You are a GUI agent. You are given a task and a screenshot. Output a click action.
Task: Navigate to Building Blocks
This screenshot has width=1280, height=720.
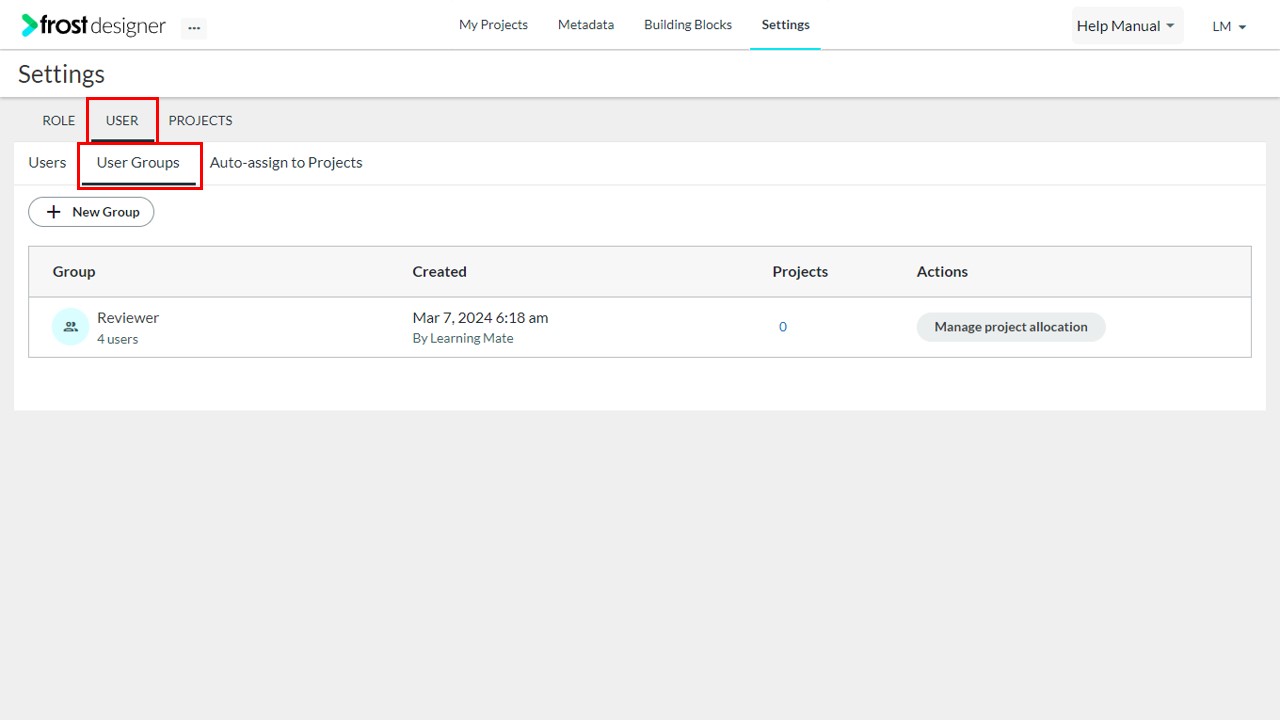click(x=688, y=25)
